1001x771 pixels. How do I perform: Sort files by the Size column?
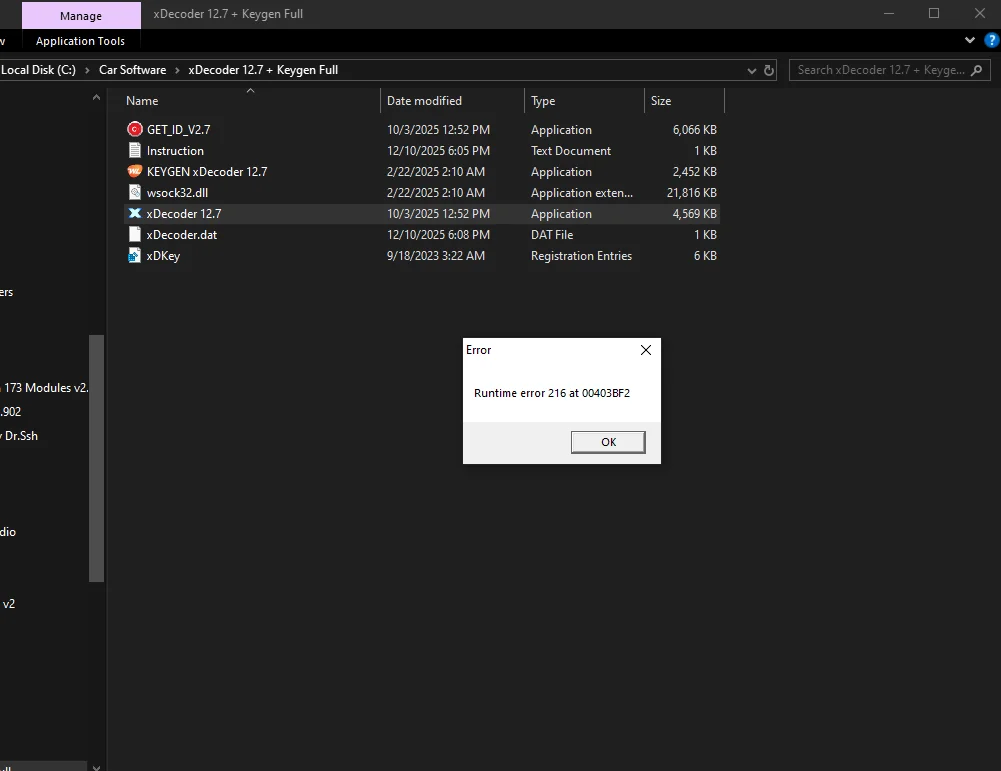coord(661,100)
